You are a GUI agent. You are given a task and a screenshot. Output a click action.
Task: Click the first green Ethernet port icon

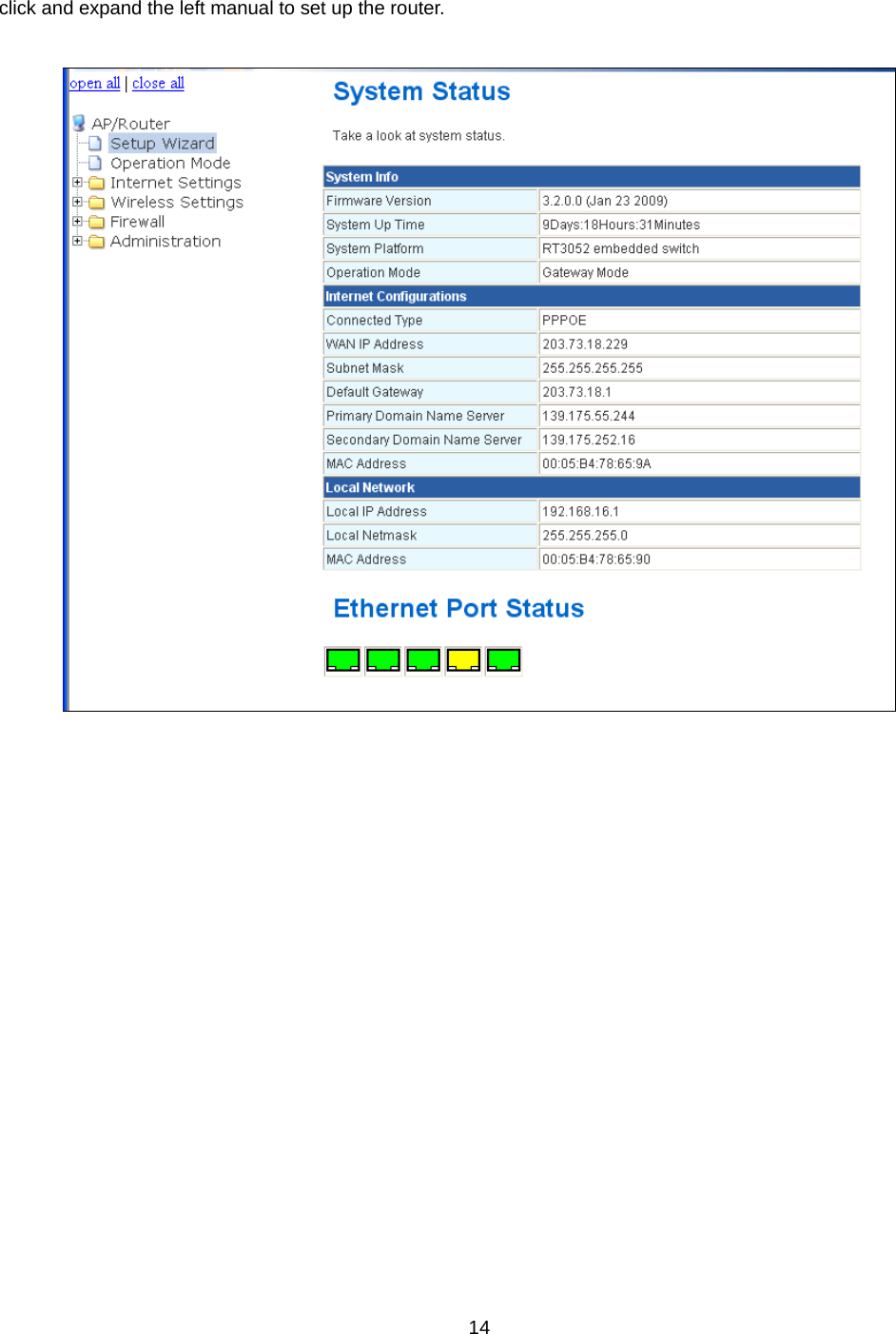coord(342,660)
